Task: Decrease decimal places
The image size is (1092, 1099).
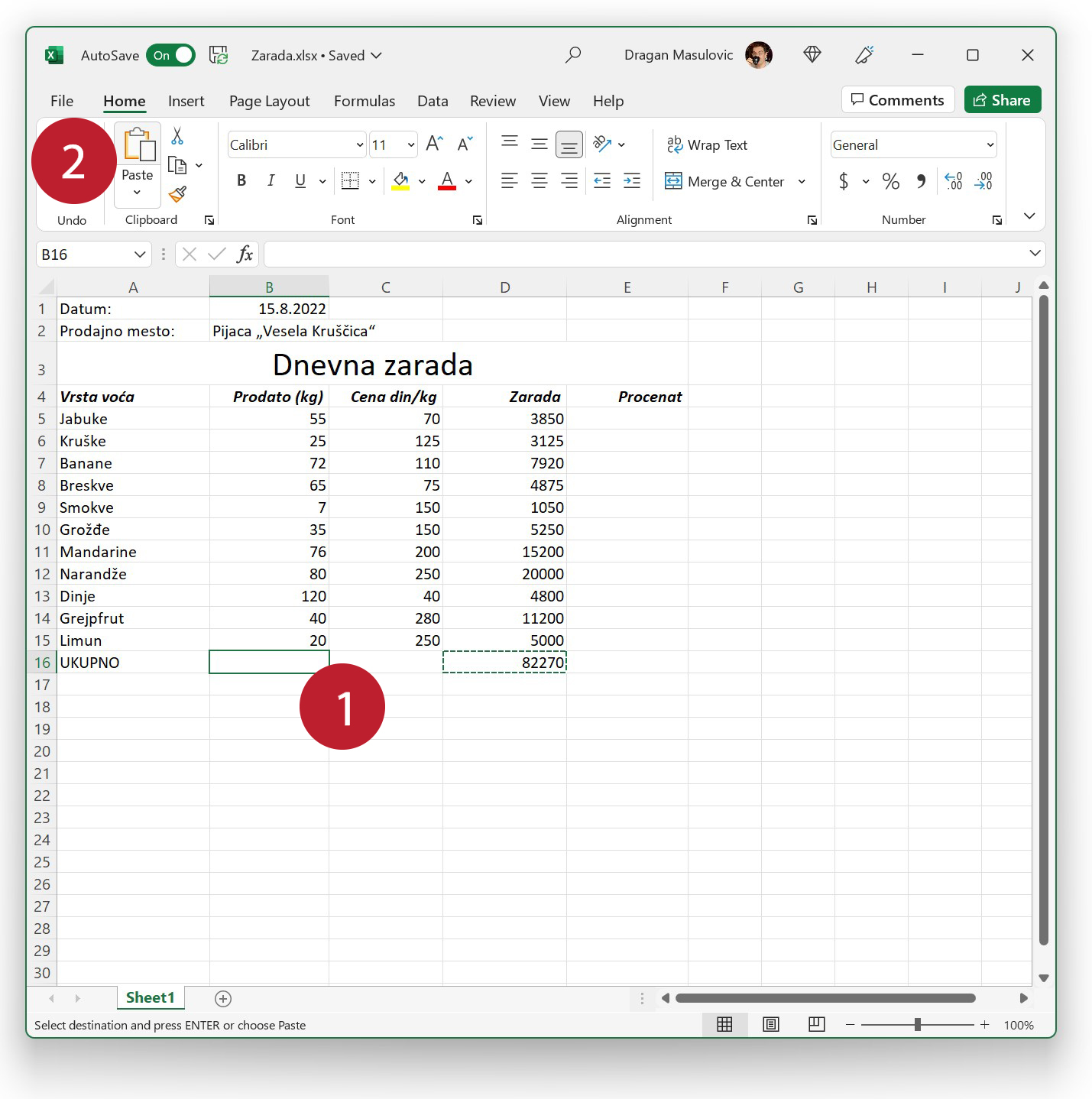Action: [983, 181]
